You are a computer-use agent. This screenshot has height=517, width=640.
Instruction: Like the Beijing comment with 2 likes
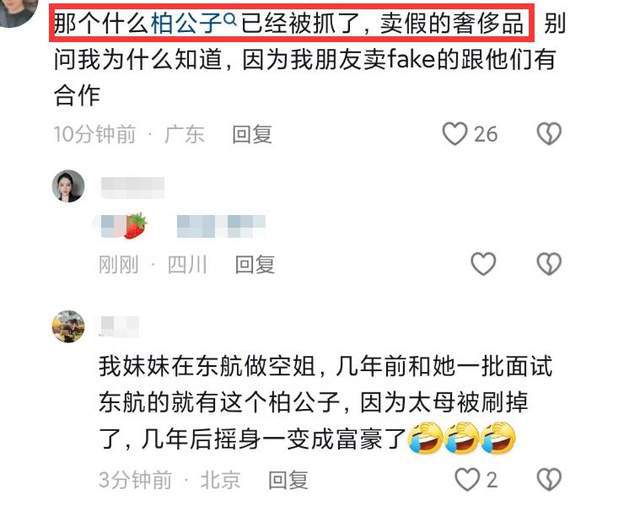pos(467,479)
